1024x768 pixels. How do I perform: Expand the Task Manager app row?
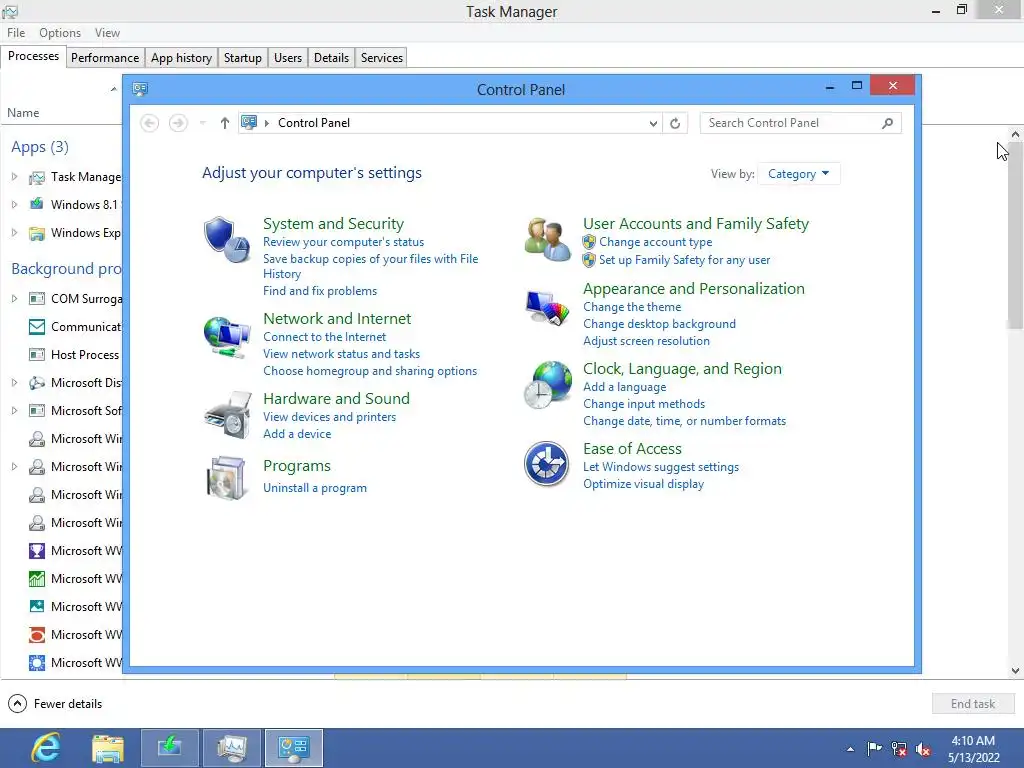[14, 177]
